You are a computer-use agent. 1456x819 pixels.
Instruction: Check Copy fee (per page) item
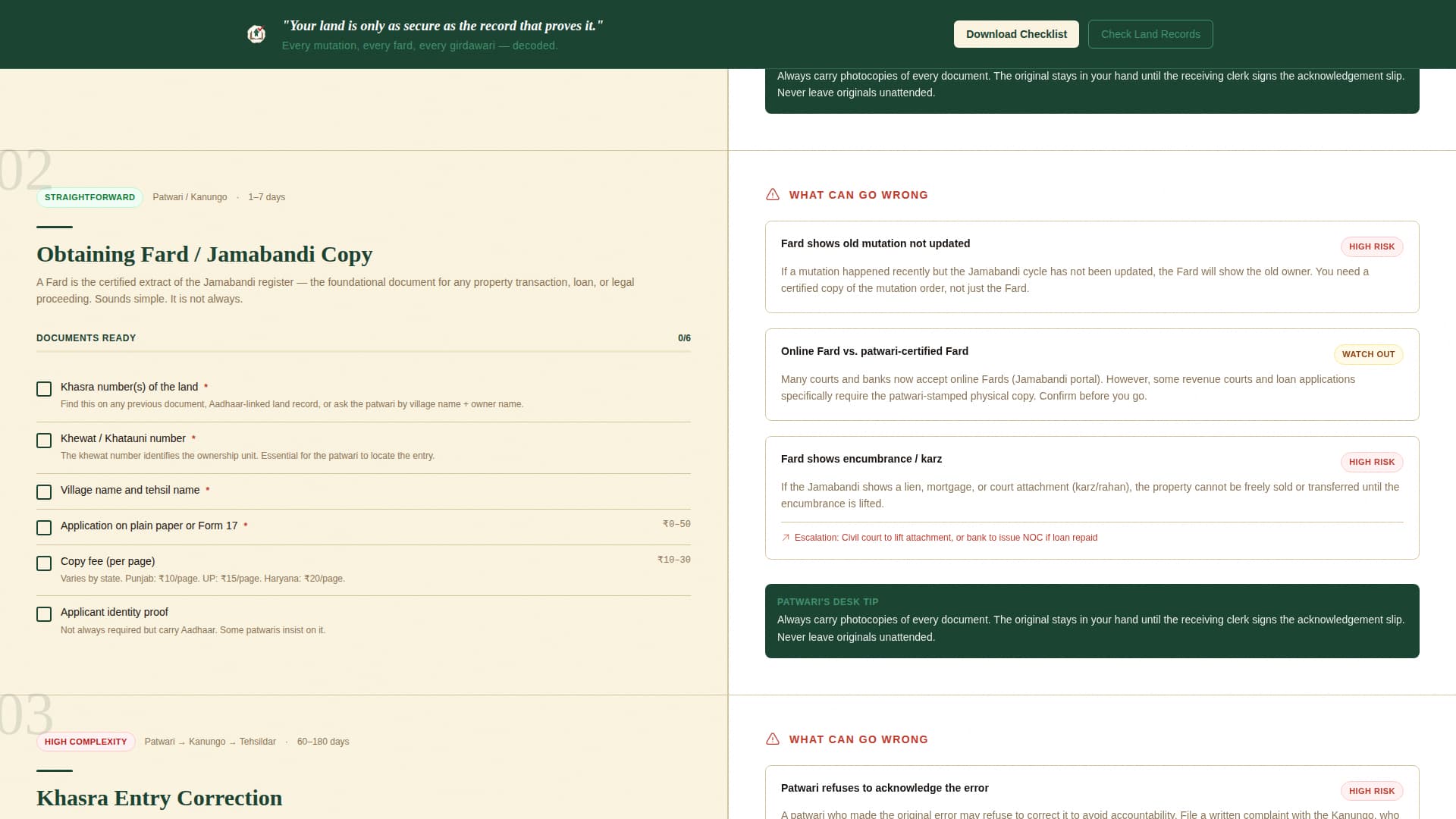44,563
